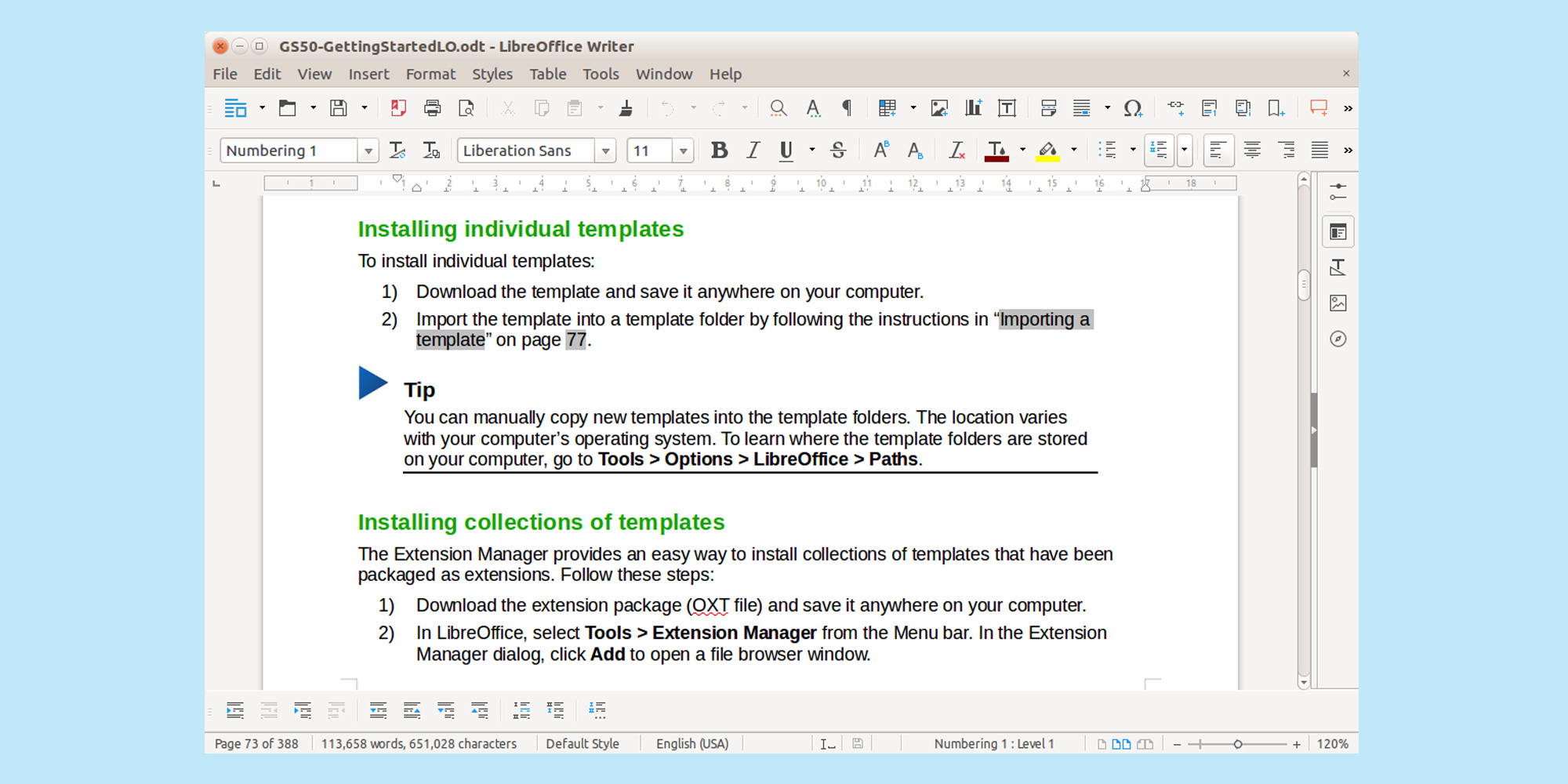Open the Styles menu

[x=492, y=74]
